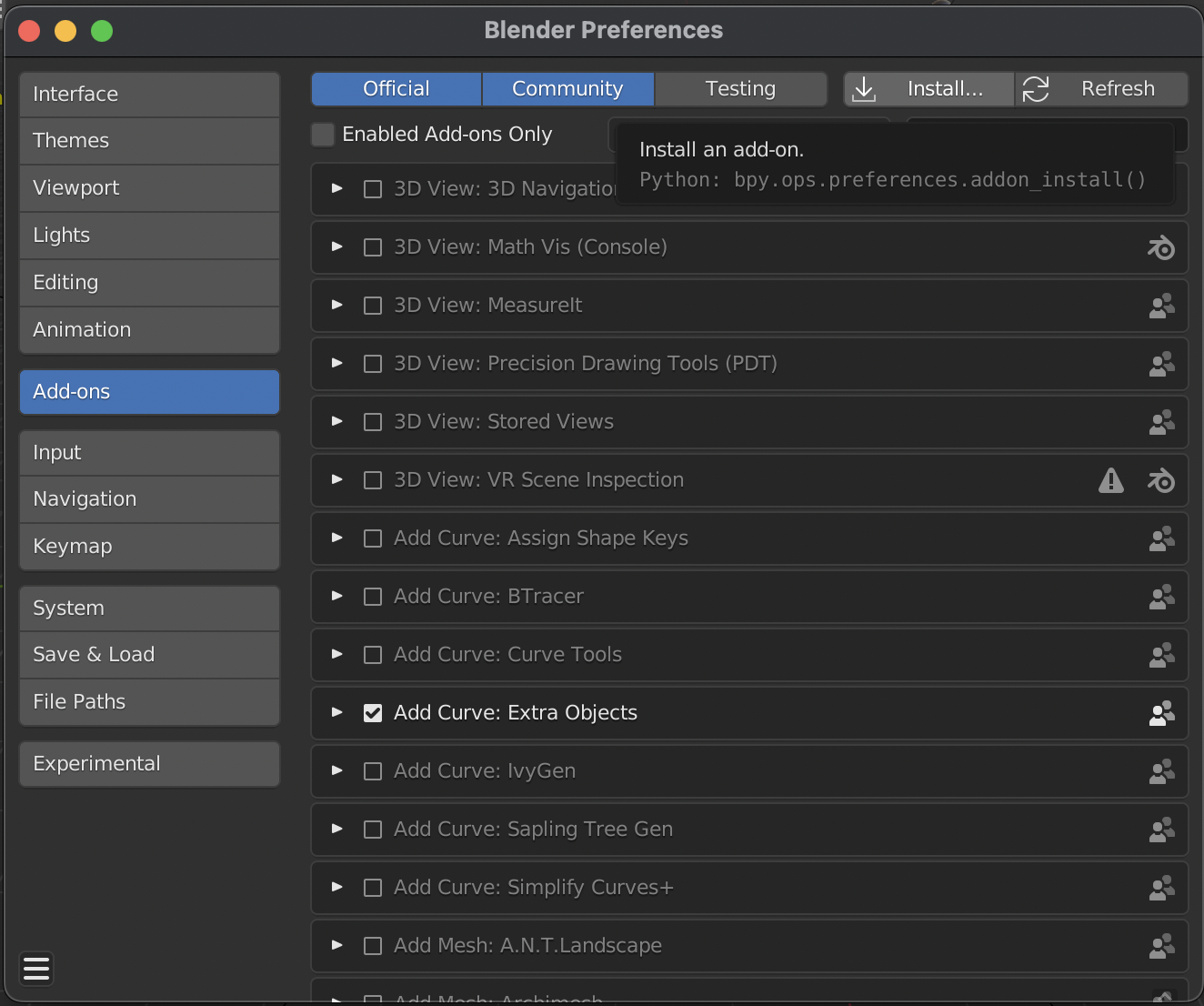Click community icon on Precision Drawing Tools row
This screenshot has width=1204, height=1006.
click(1161, 364)
